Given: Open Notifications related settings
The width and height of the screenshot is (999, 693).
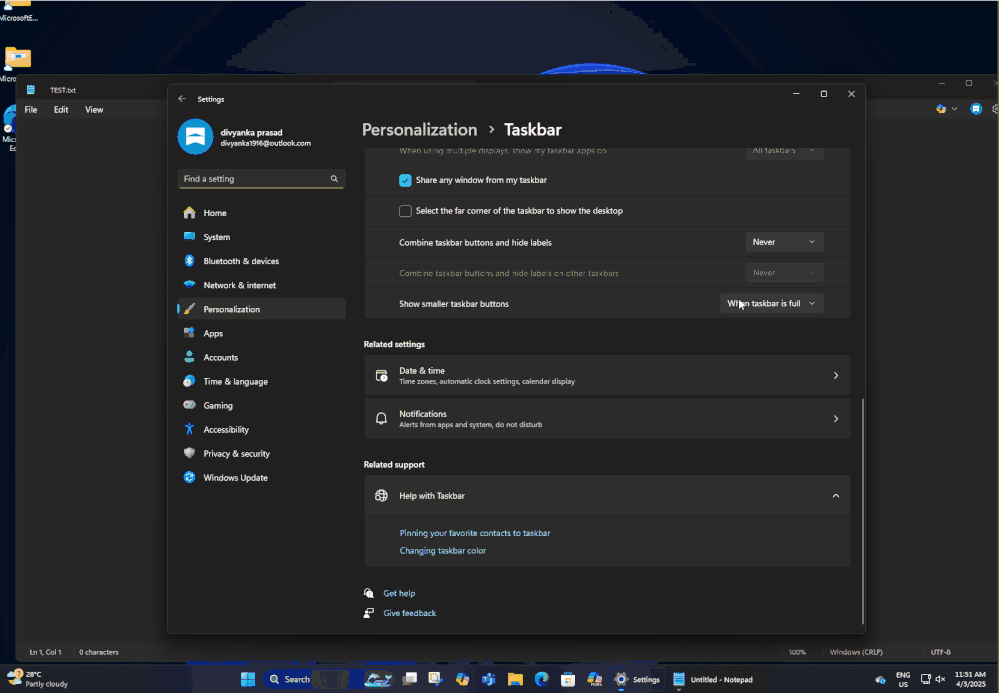Looking at the screenshot, I should coord(607,418).
